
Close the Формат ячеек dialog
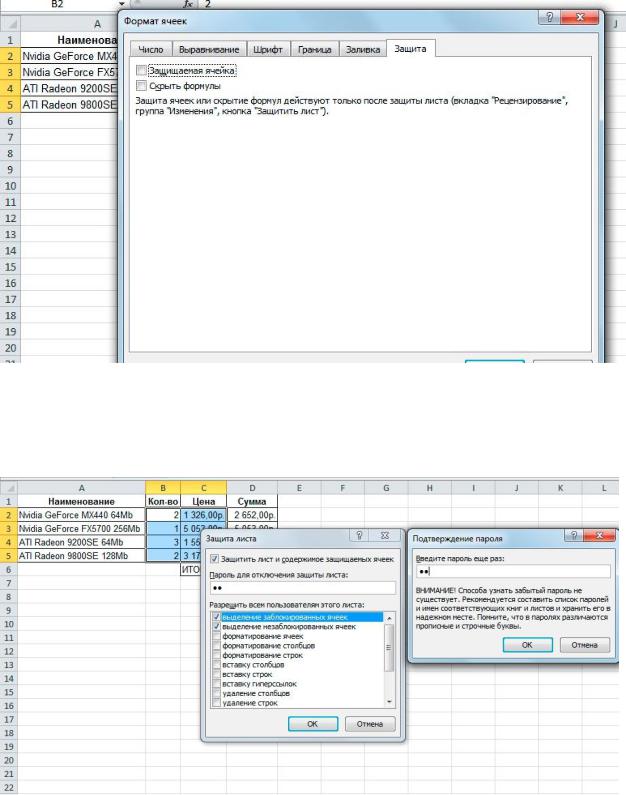tap(580, 18)
